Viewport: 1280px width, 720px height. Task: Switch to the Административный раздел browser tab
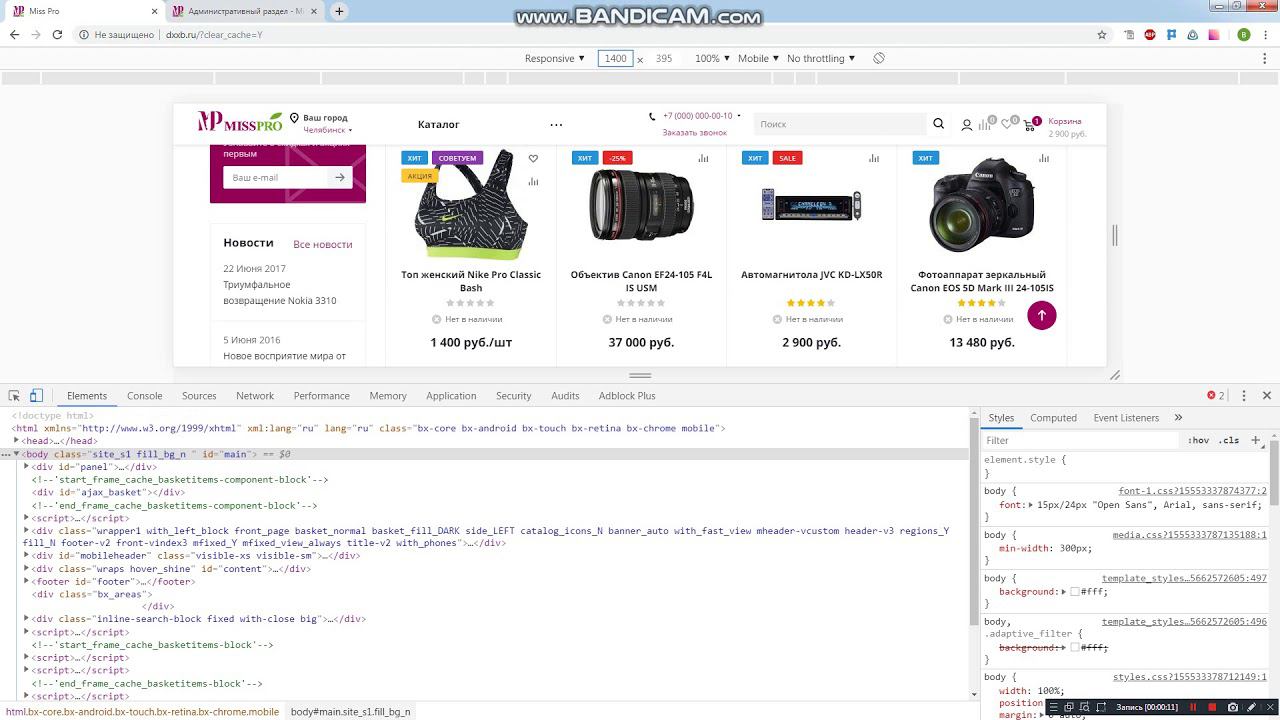click(245, 11)
